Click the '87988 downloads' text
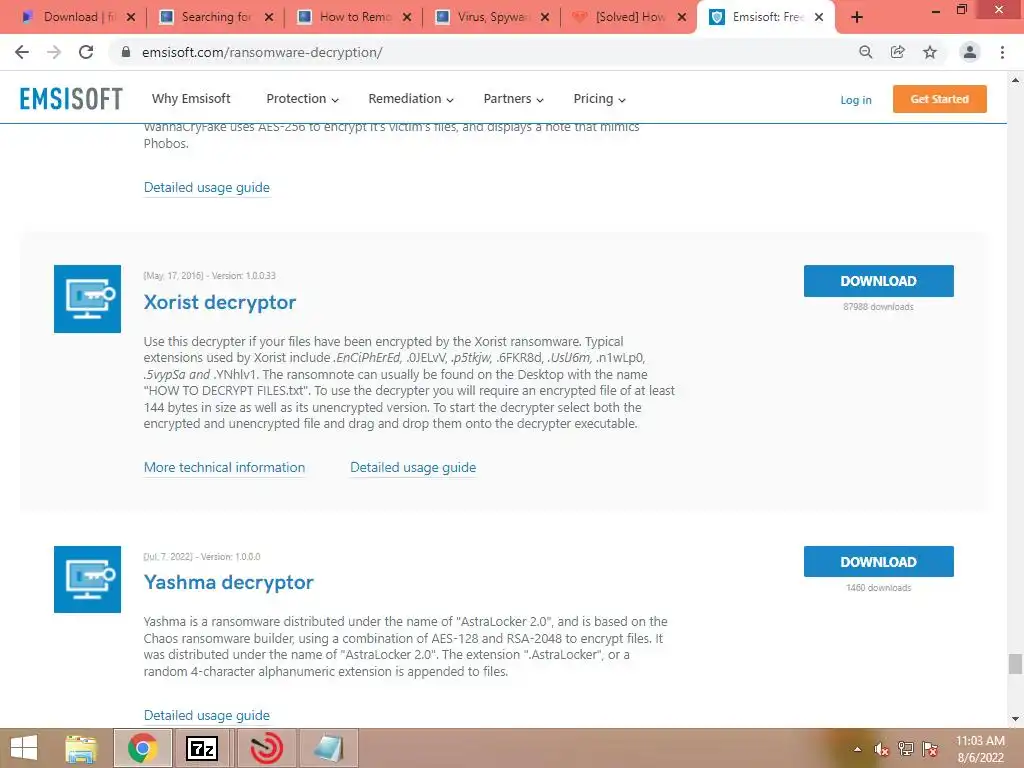 tap(878, 307)
